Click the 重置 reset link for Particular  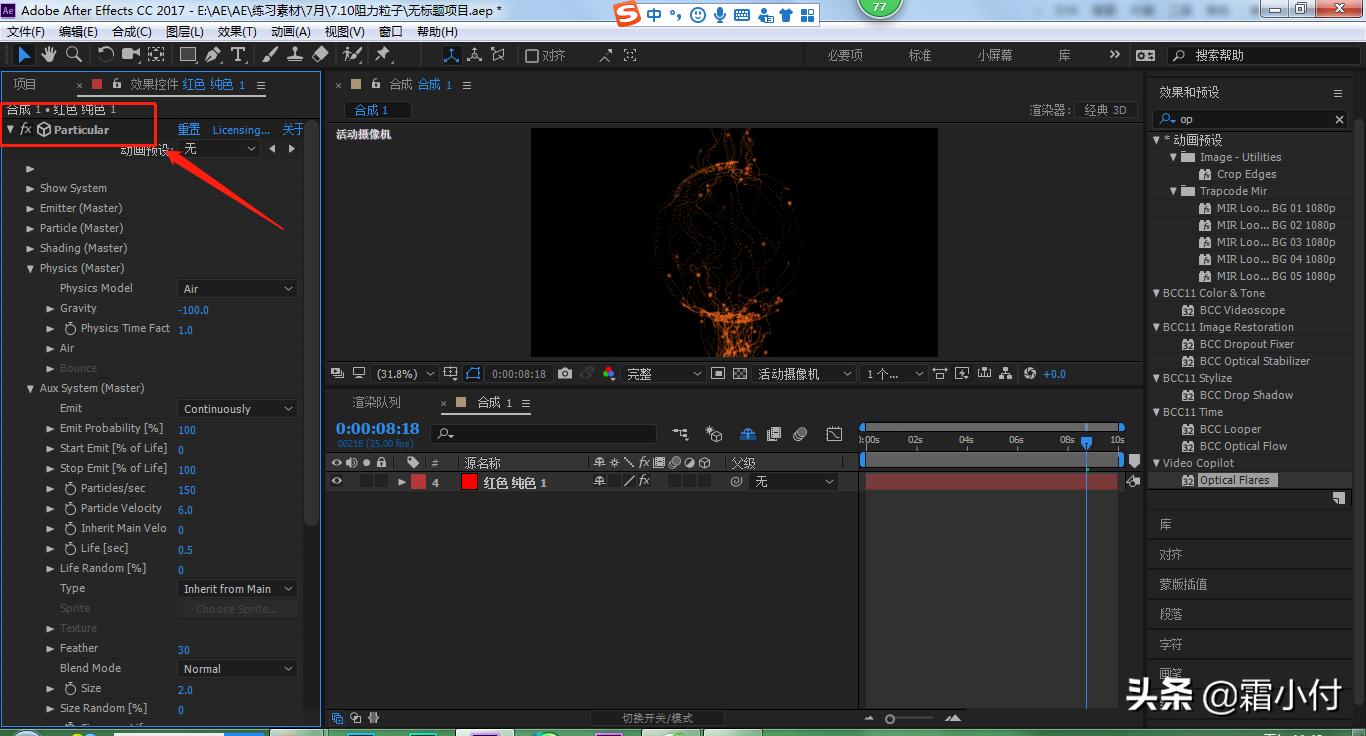pos(188,130)
